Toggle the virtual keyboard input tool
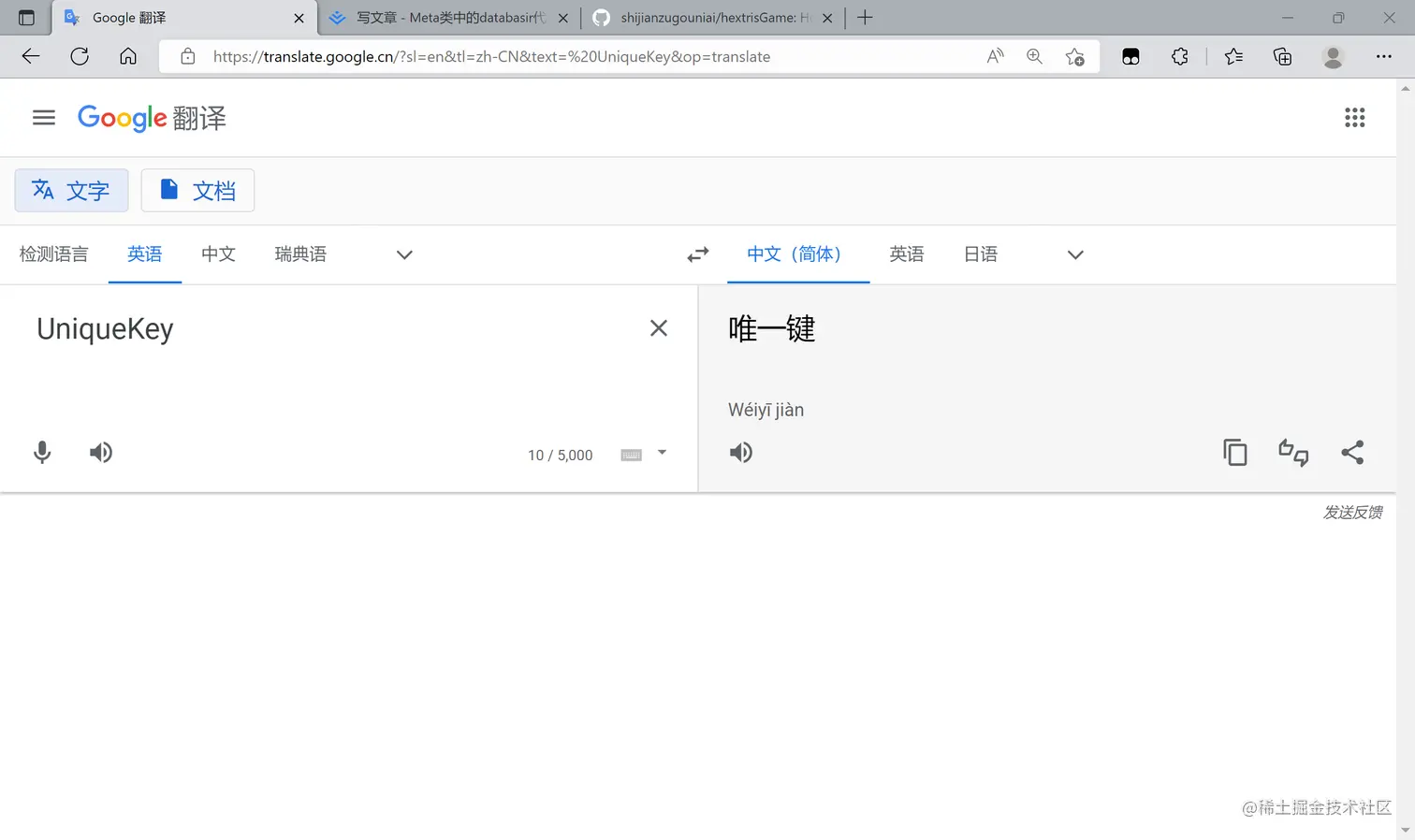Viewport: 1415px width, 840px height. tap(632, 455)
